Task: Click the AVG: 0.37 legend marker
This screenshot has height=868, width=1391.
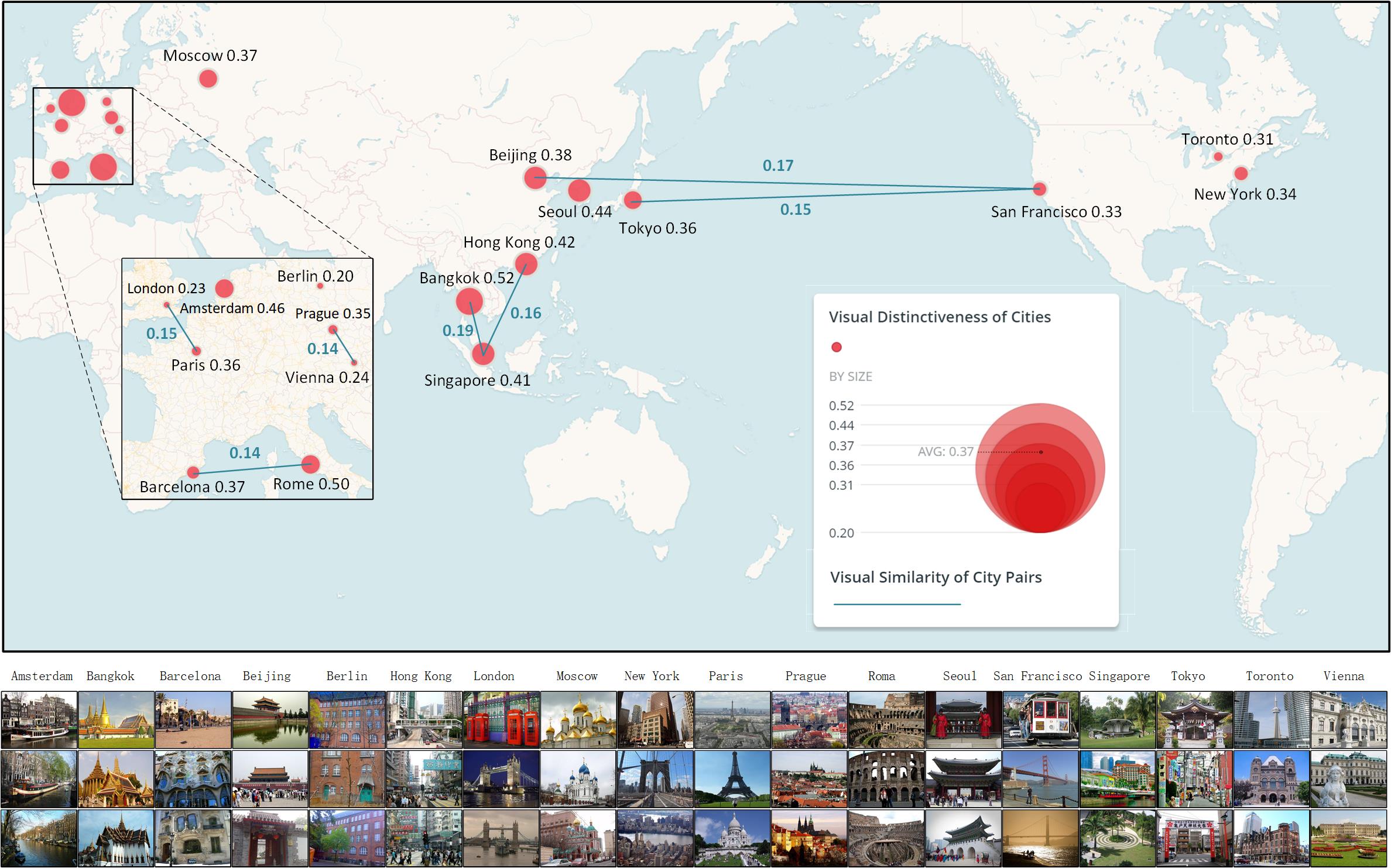Action: pyautogui.click(x=945, y=452)
